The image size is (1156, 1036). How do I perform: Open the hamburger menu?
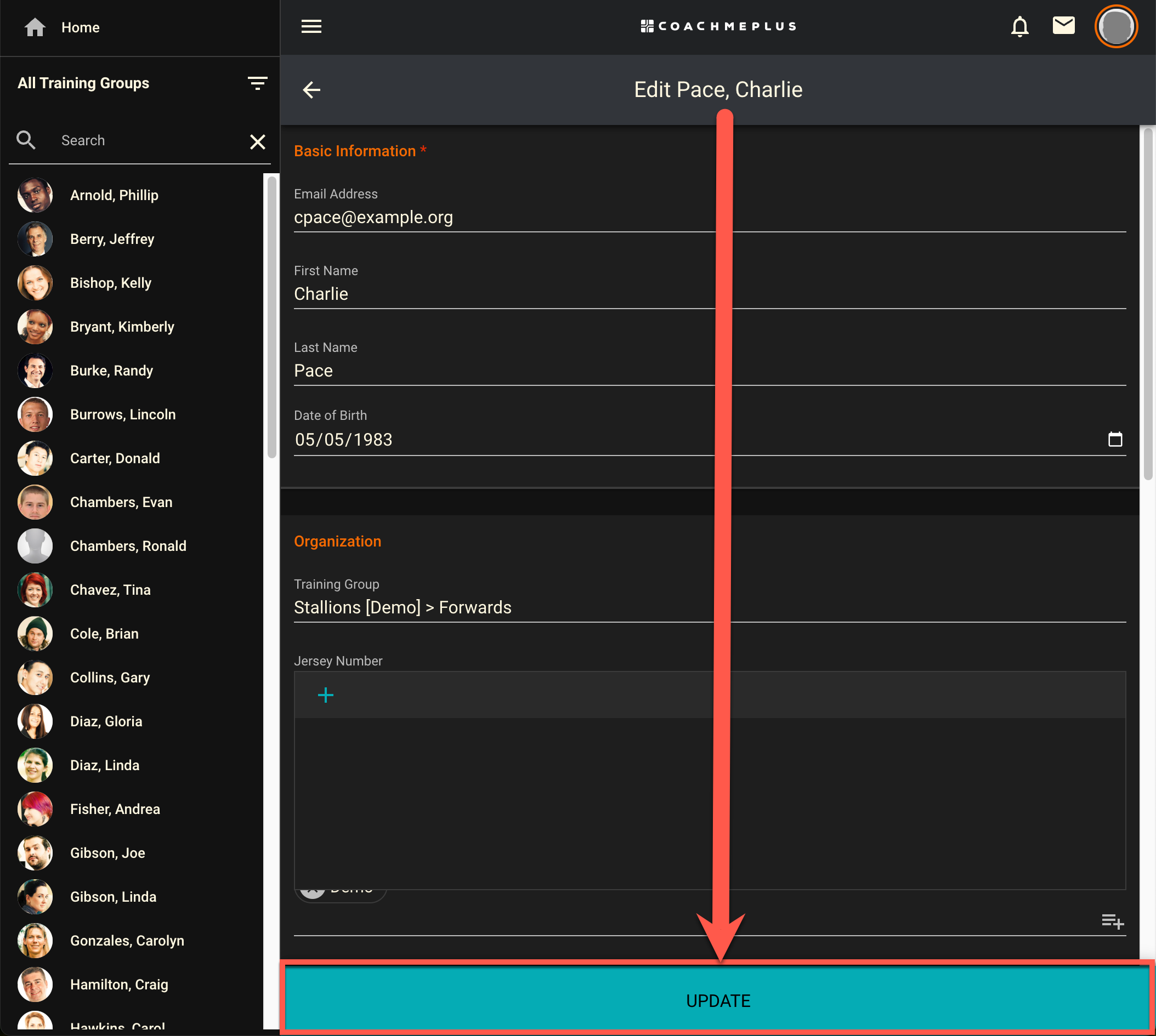tap(311, 27)
